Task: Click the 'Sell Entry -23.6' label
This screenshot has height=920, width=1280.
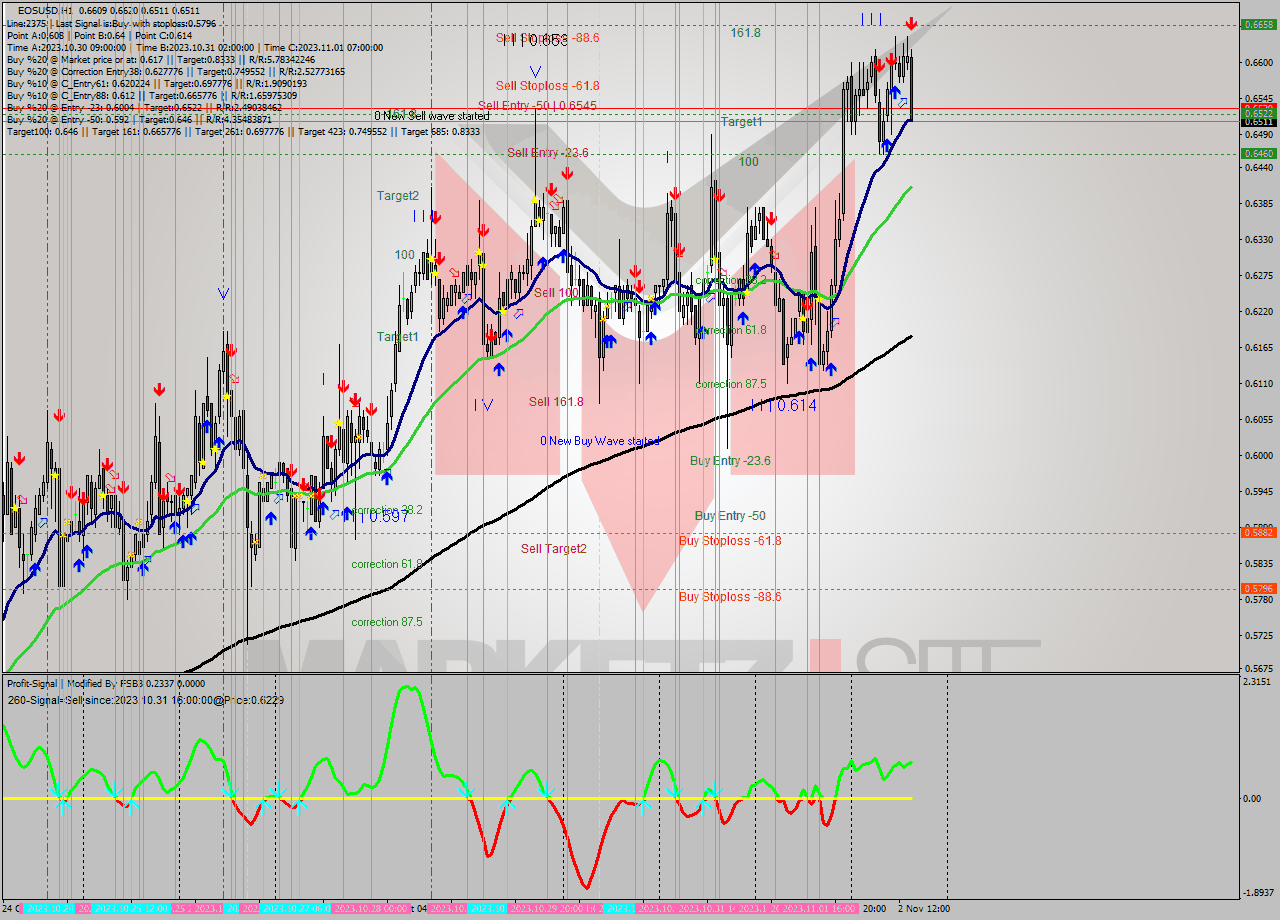Action: pyautogui.click(x=547, y=152)
